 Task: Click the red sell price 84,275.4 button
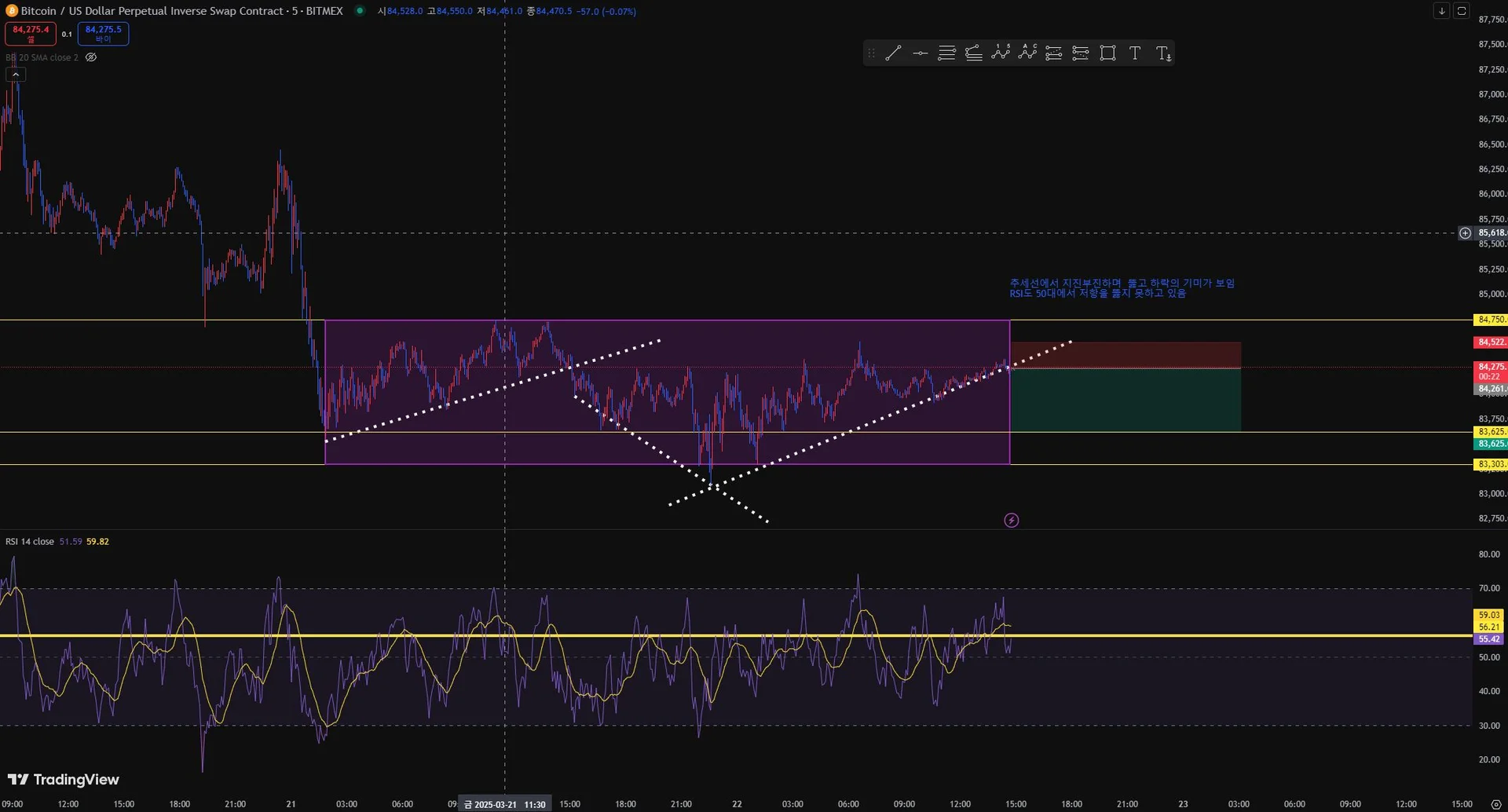pyautogui.click(x=31, y=33)
